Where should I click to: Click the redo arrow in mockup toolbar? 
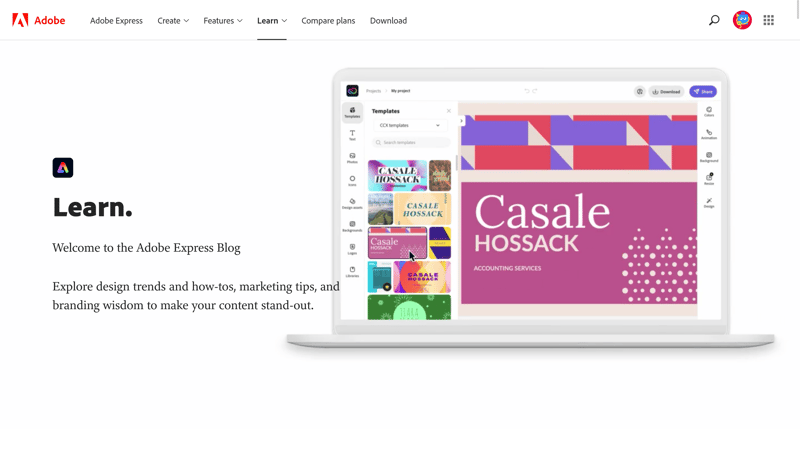coord(535,91)
